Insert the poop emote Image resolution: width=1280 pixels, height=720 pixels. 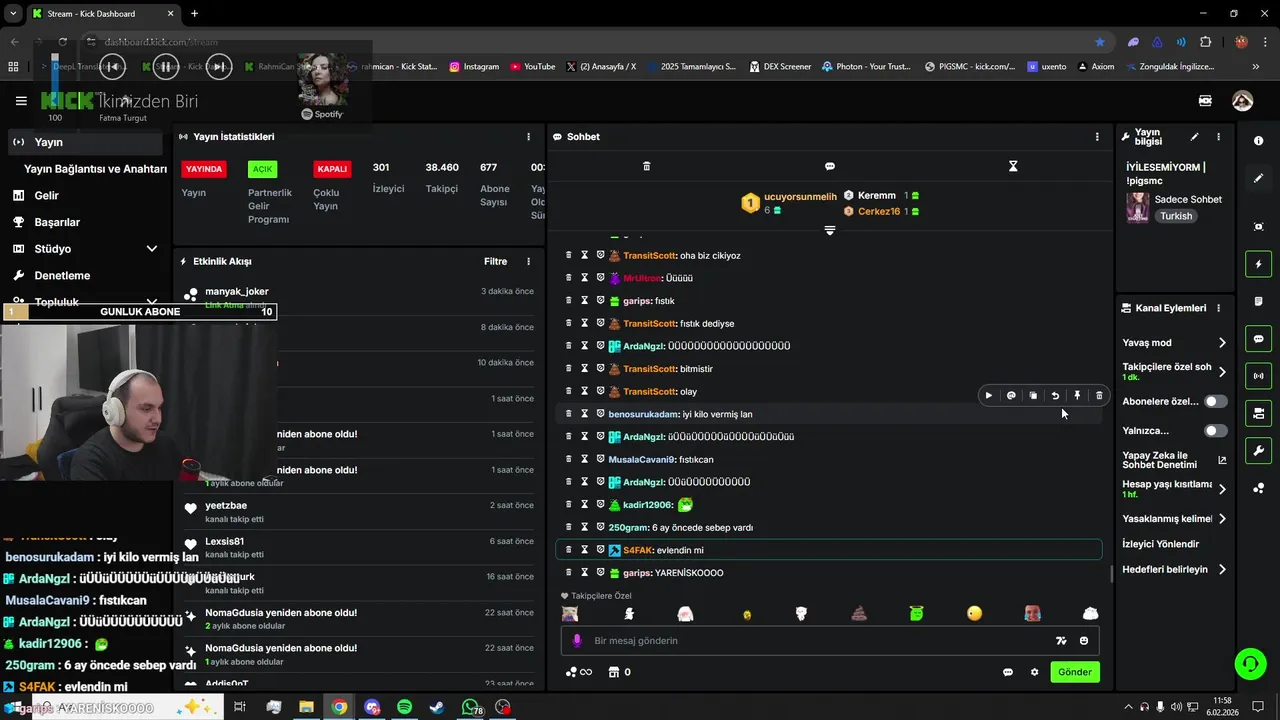(x=858, y=614)
